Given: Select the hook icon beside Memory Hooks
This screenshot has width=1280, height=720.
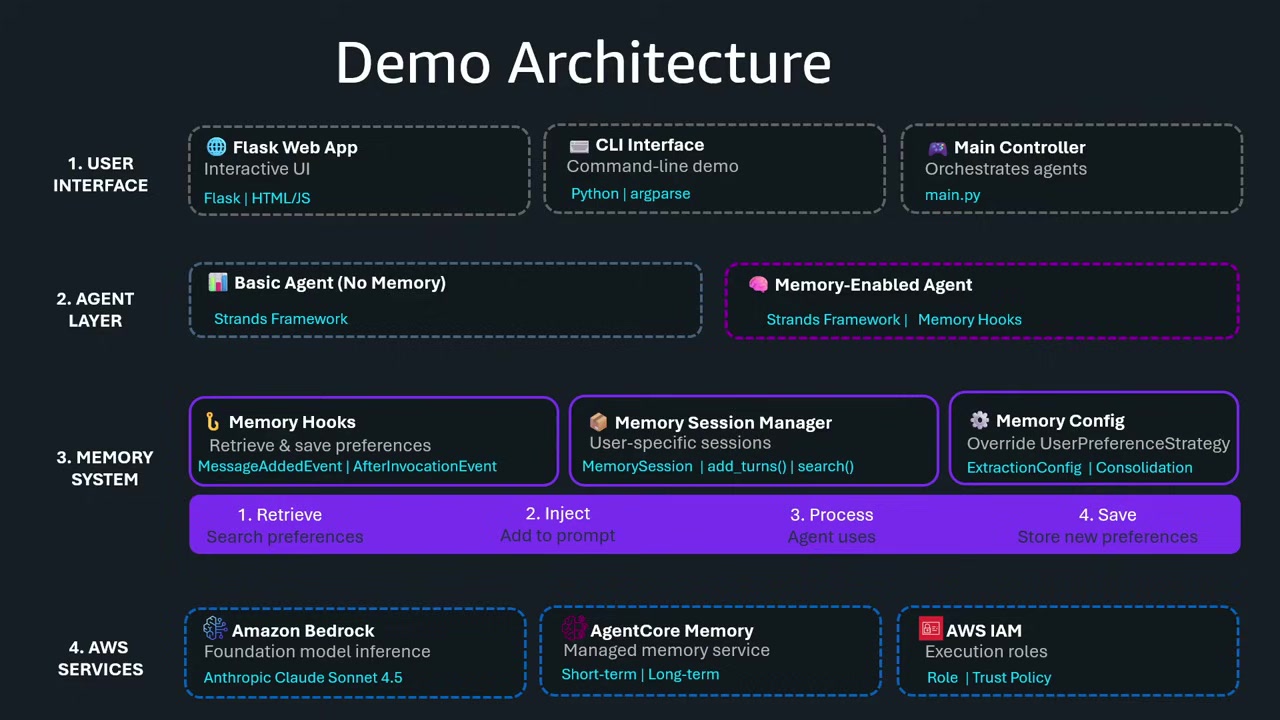Looking at the screenshot, I should (x=212, y=422).
